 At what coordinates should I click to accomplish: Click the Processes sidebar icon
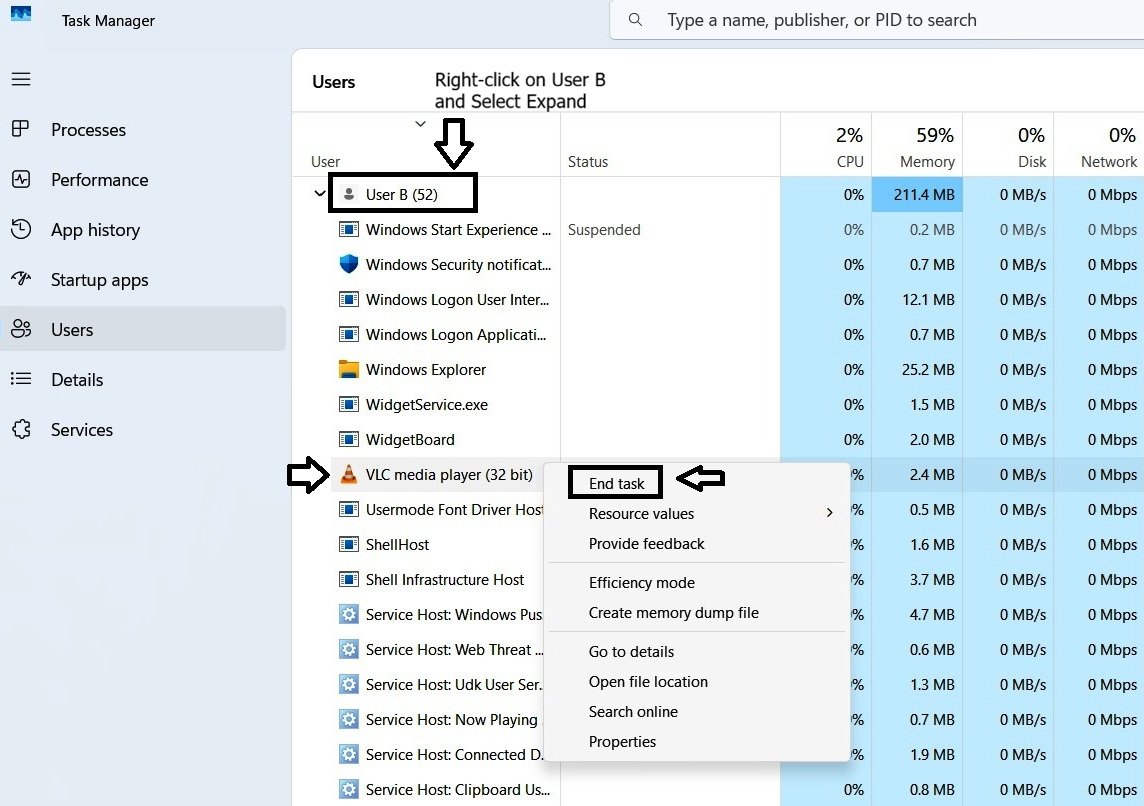(20, 129)
